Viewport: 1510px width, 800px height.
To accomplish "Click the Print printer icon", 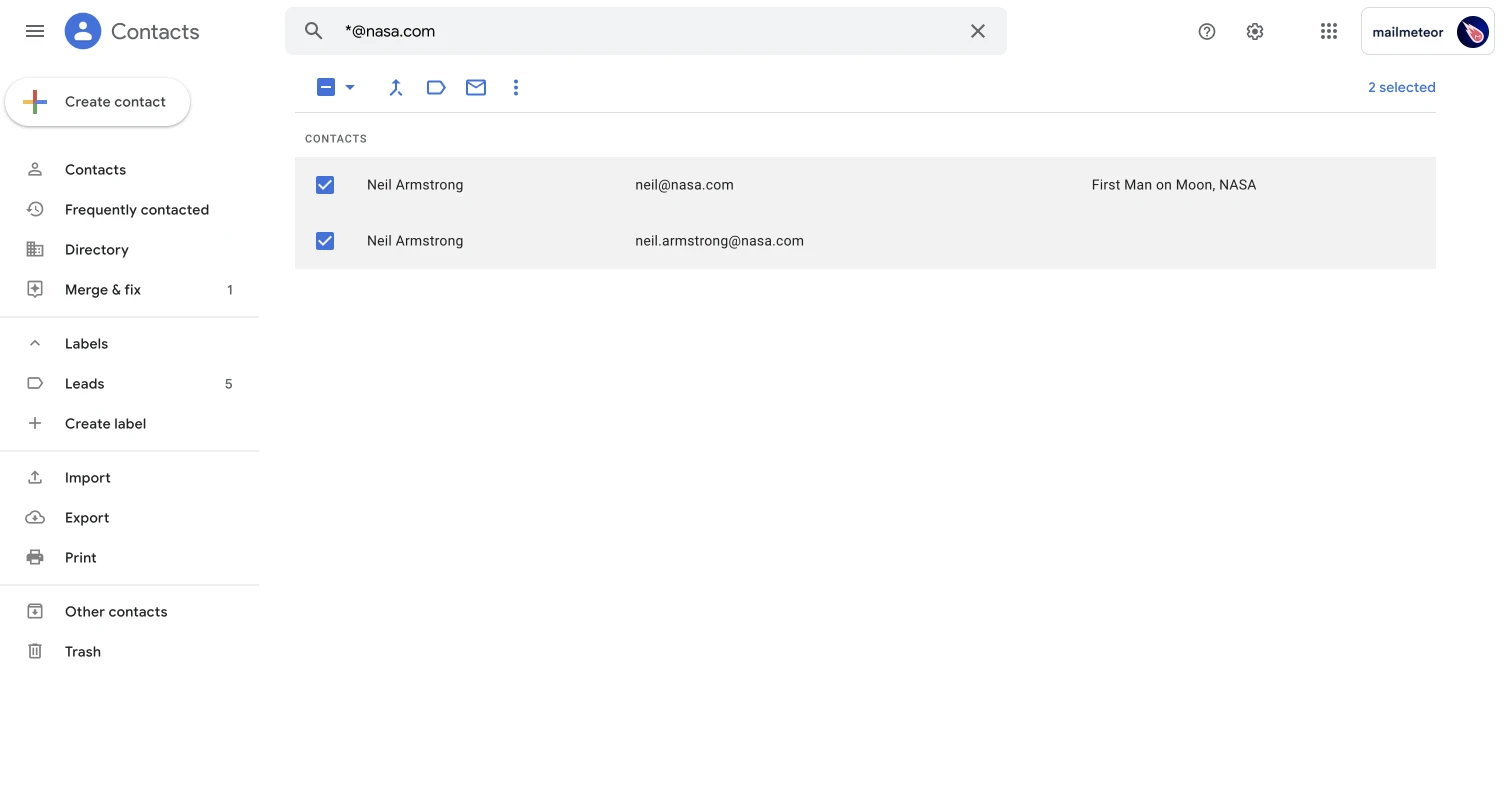I will point(35,557).
